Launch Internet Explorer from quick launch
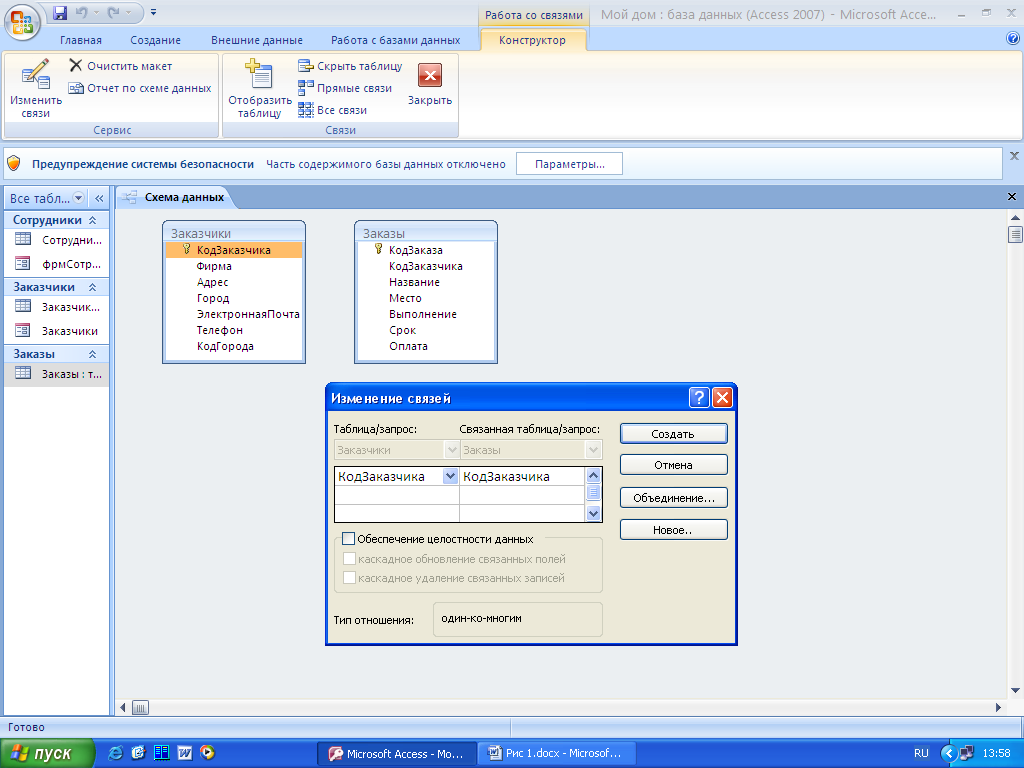The image size is (1024, 768). pyautogui.click(x=115, y=753)
